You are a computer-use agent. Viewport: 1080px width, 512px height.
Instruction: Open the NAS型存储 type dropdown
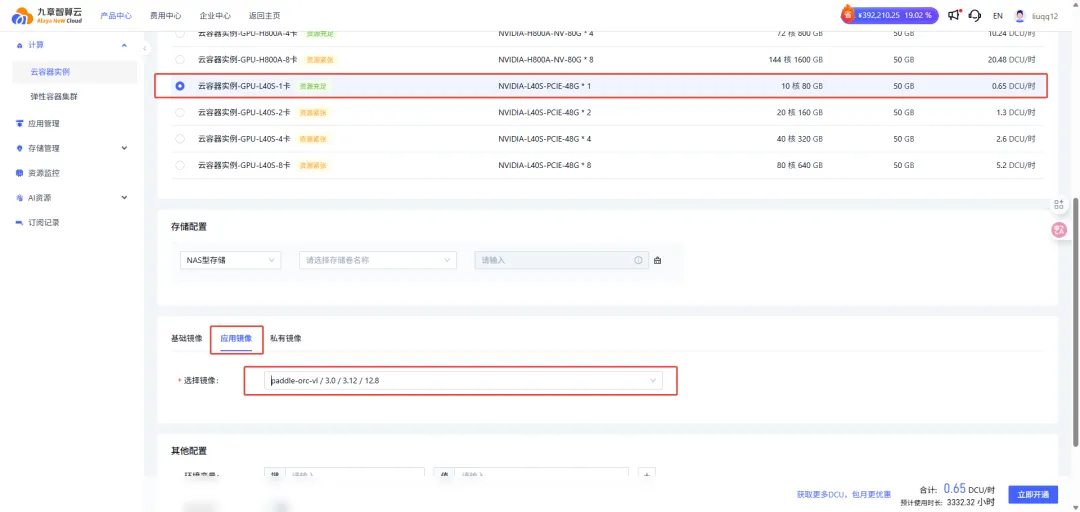pyautogui.click(x=231, y=260)
